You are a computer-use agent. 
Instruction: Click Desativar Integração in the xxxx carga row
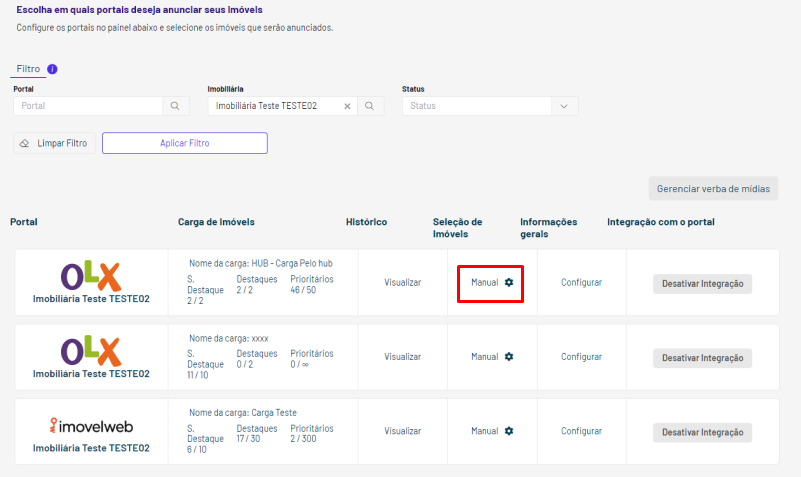coord(702,358)
